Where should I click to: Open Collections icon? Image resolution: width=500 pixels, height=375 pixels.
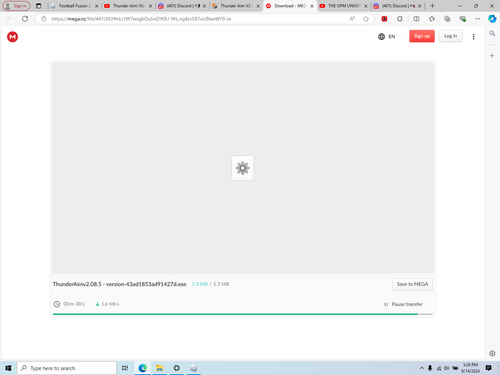(x=447, y=19)
